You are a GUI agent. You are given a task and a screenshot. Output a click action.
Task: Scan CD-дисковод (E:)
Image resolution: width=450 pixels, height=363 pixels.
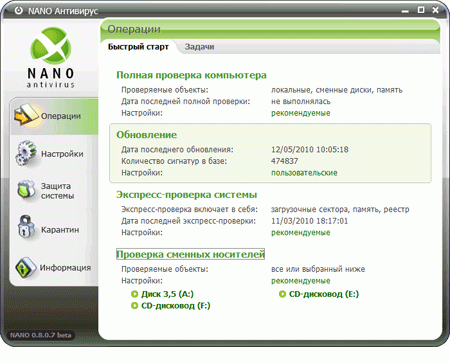coord(324,294)
